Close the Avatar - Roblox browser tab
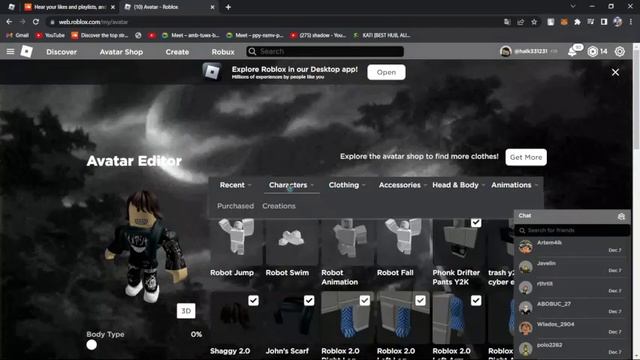The width and height of the screenshot is (640, 360). point(212,7)
